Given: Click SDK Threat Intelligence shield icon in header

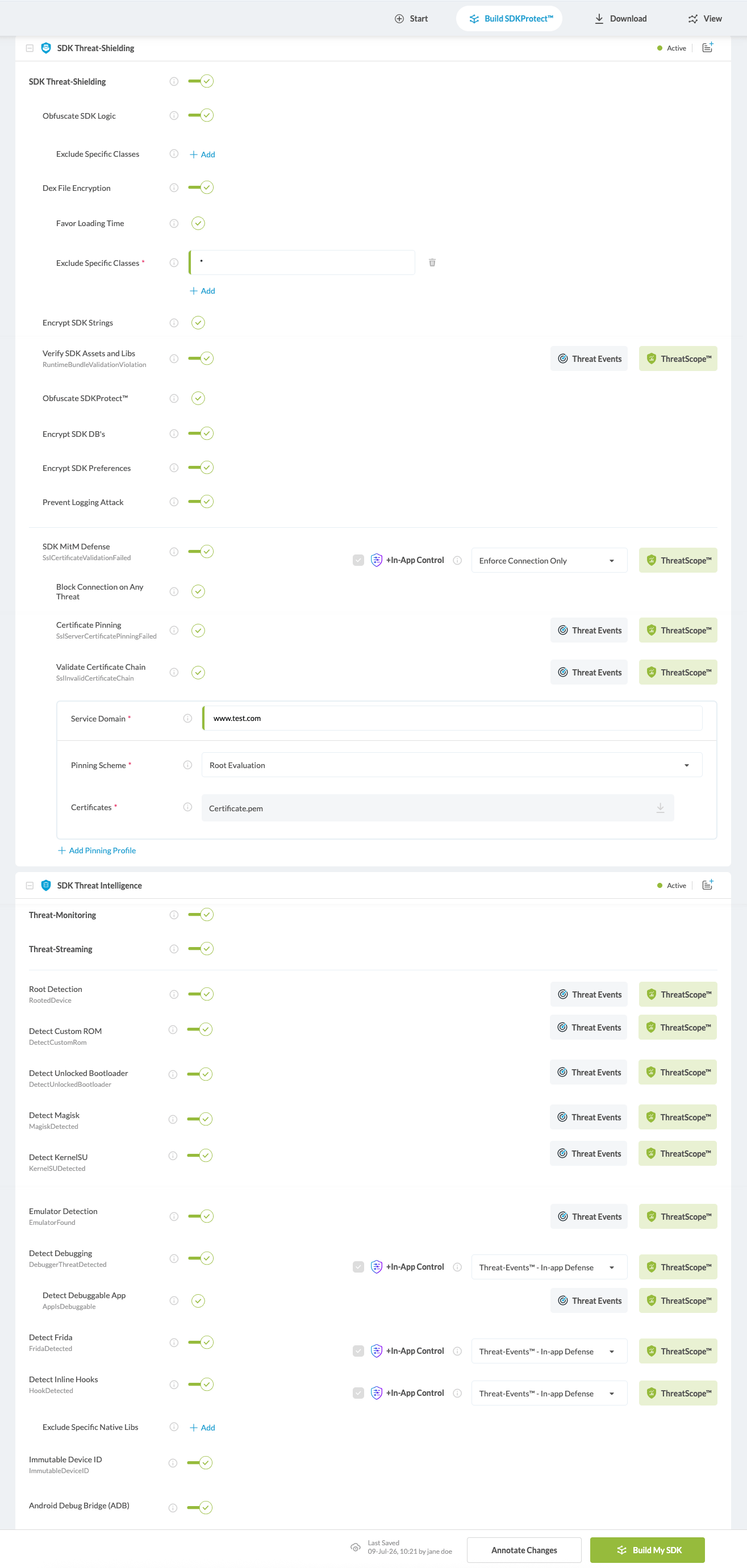Looking at the screenshot, I should tap(45, 885).
